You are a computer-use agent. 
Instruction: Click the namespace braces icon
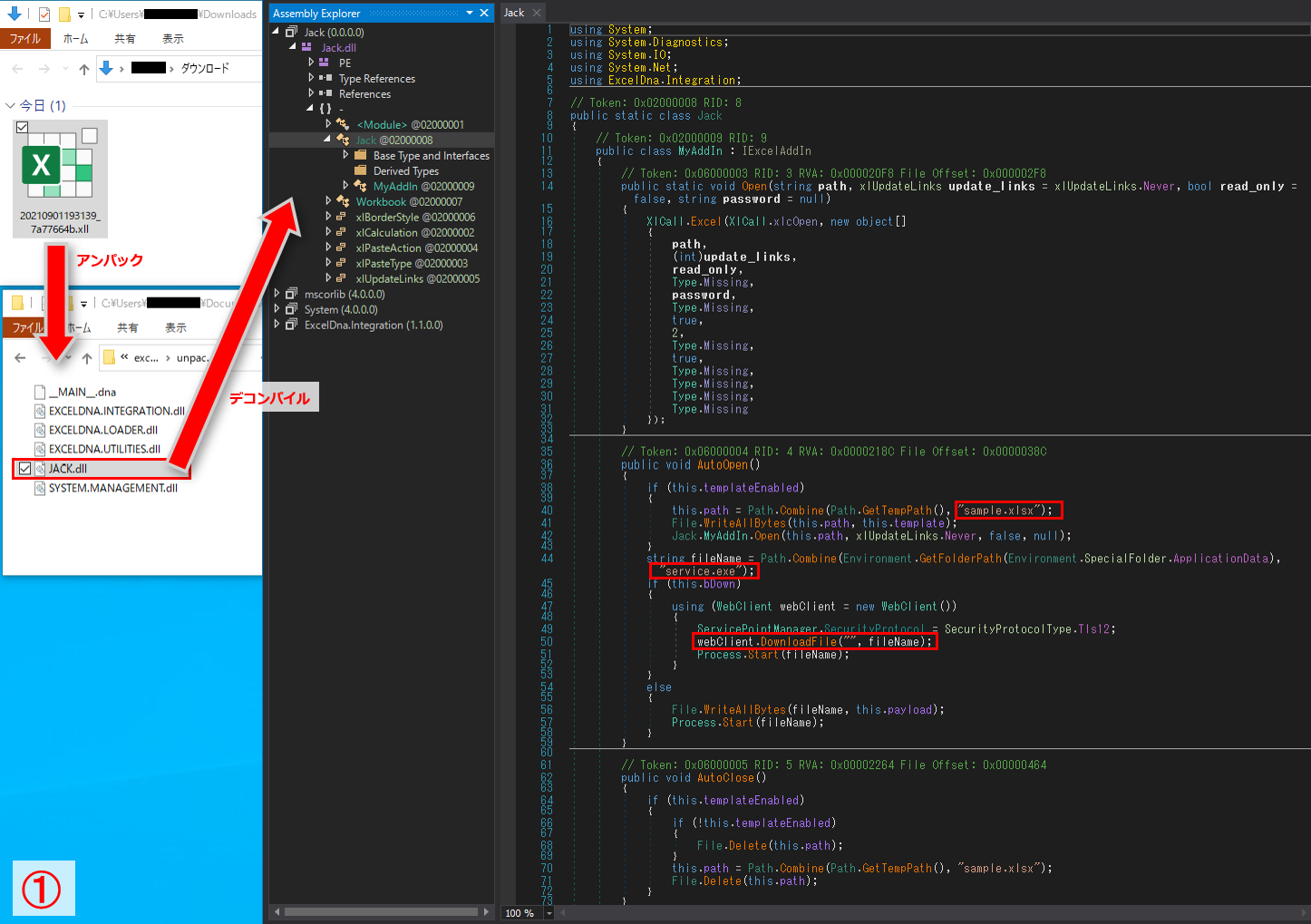tap(325, 109)
